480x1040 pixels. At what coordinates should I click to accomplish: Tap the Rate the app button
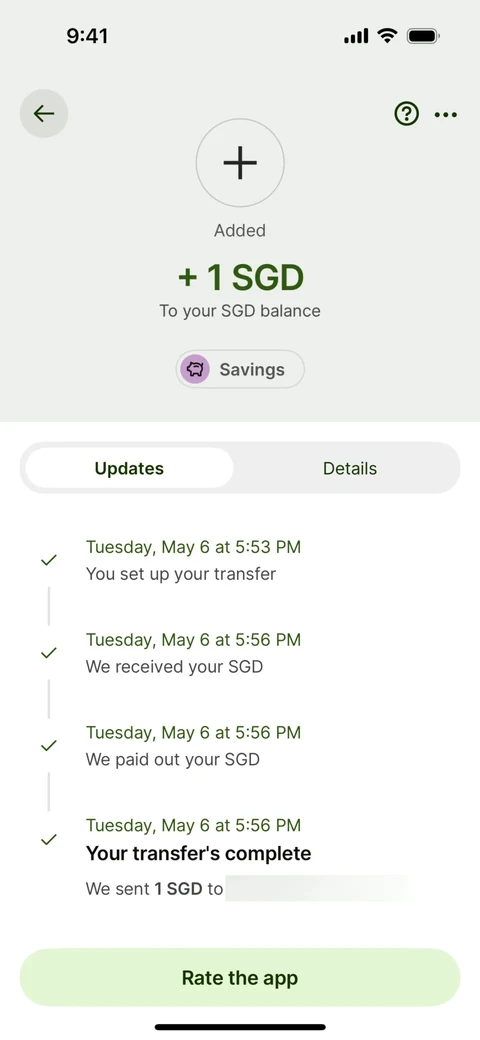click(240, 978)
